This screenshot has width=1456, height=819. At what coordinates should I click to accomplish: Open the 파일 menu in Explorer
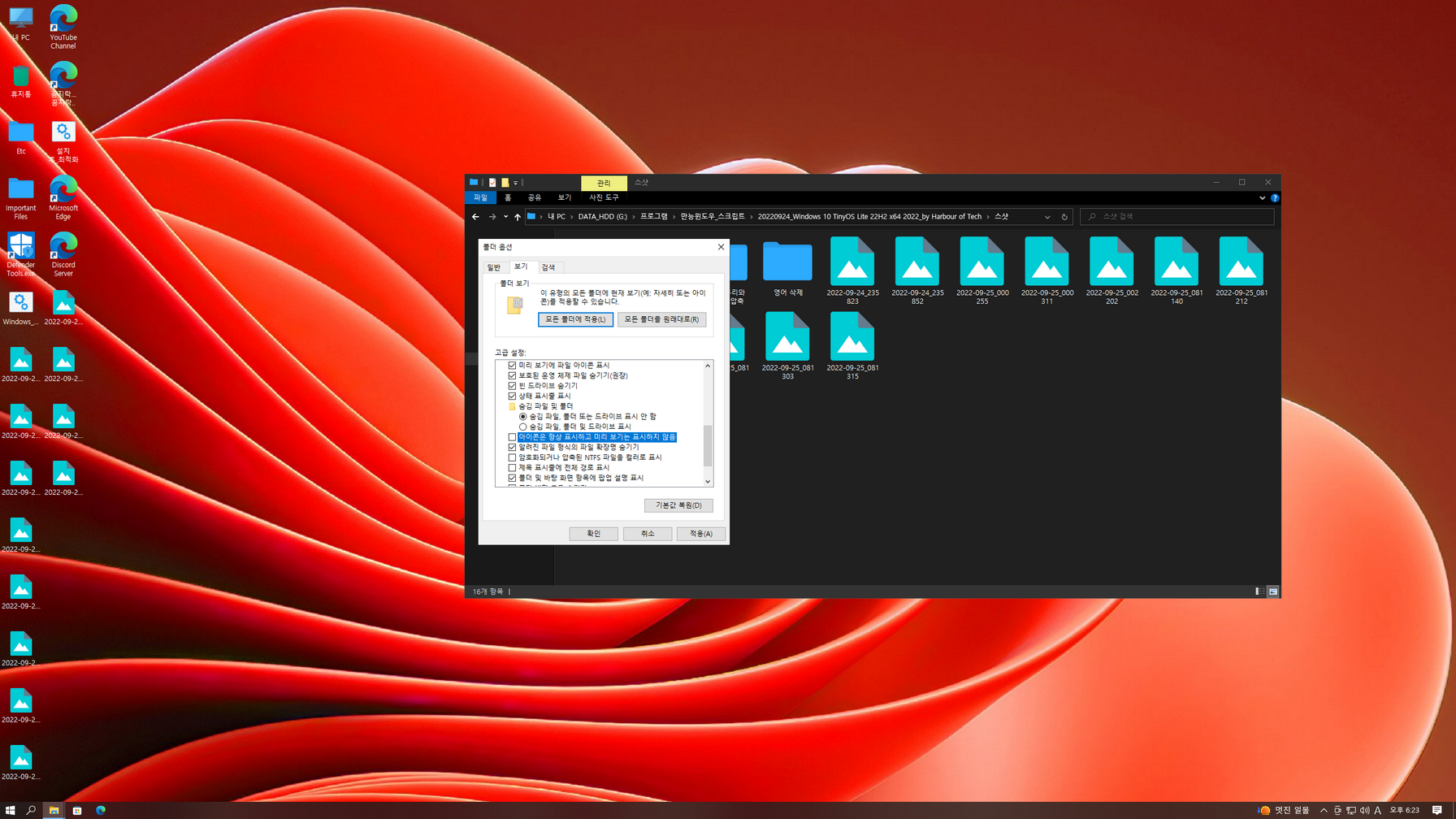tap(481, 197)
